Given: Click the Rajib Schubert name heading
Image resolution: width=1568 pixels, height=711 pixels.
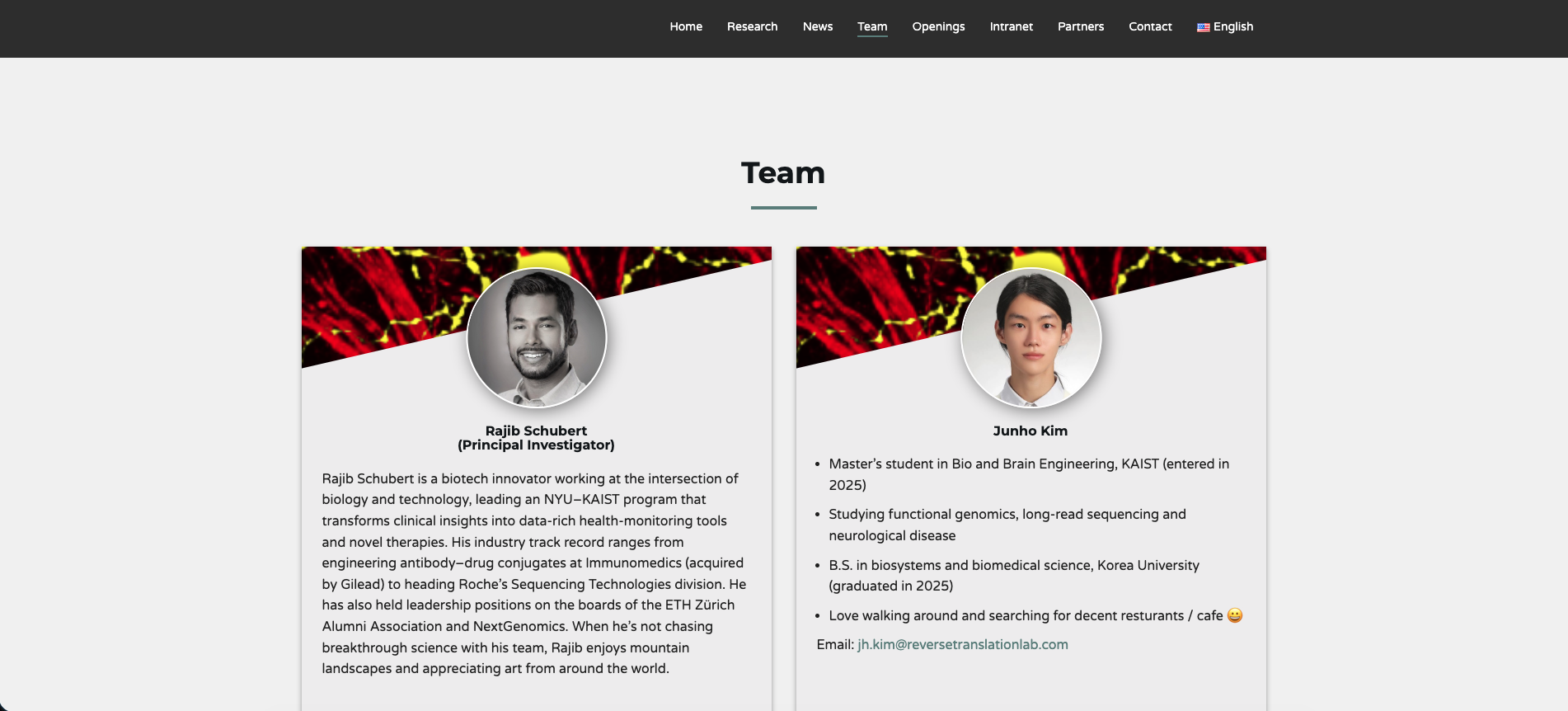Looking at the screenshot, I should tap(536, 431).
